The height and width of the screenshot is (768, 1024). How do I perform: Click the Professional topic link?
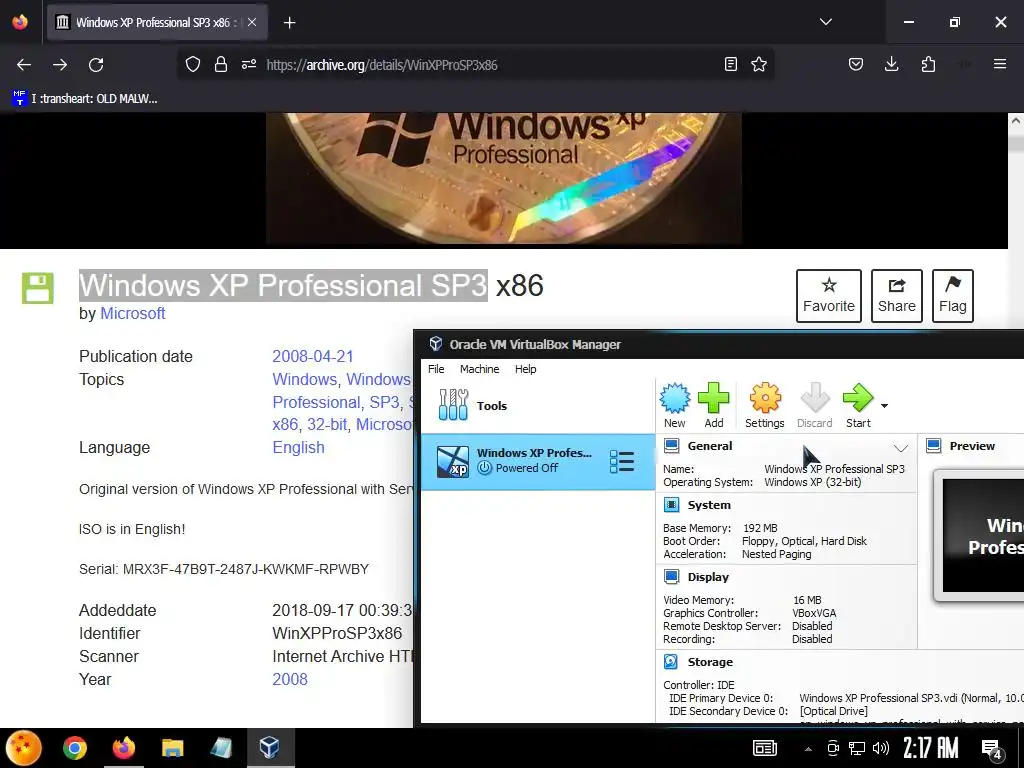click(x=315, y=402)
